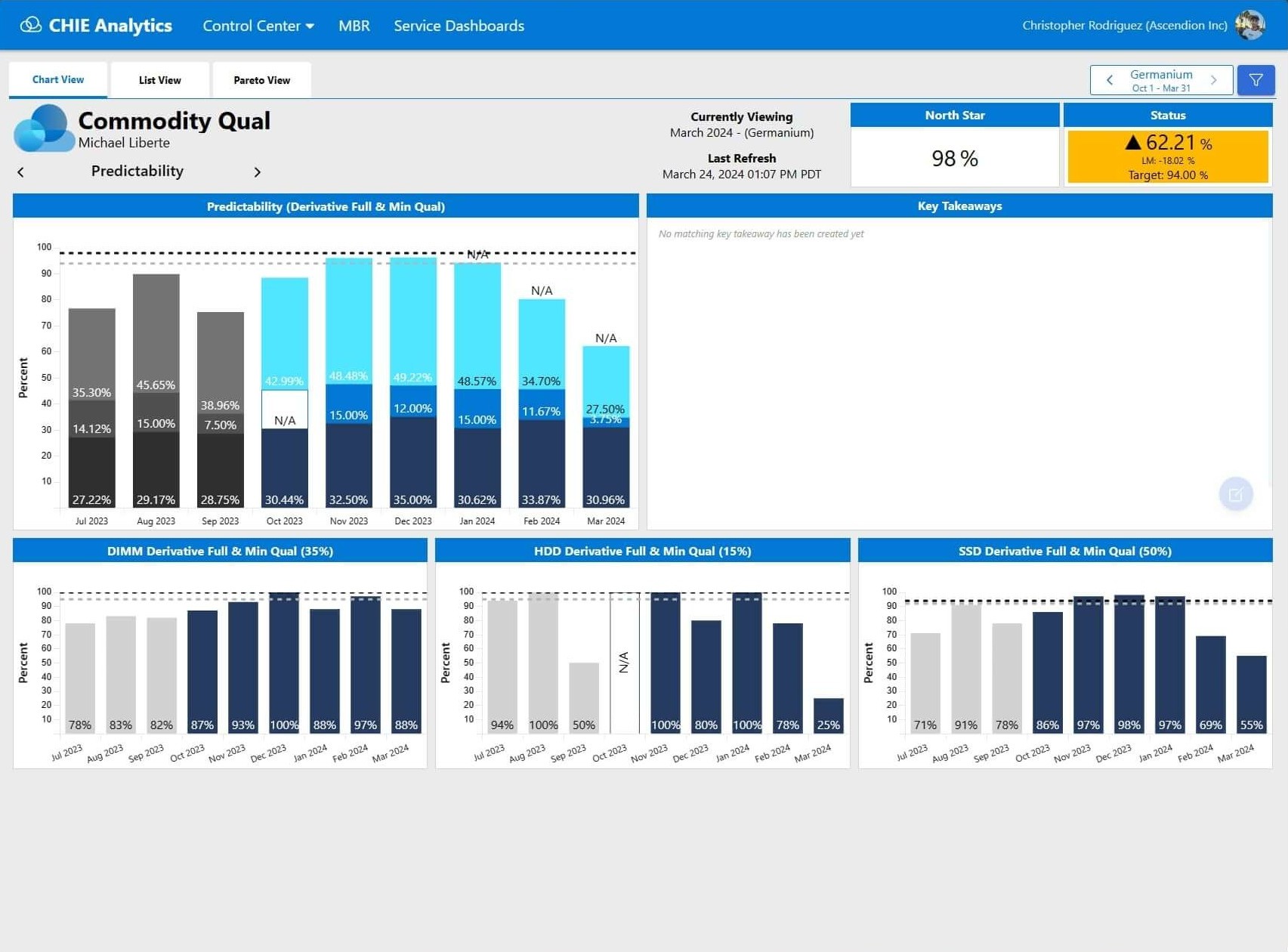The image size is (1288, 952).
Task: Click the Commodity Qual page title
Action: pos(175,121)
